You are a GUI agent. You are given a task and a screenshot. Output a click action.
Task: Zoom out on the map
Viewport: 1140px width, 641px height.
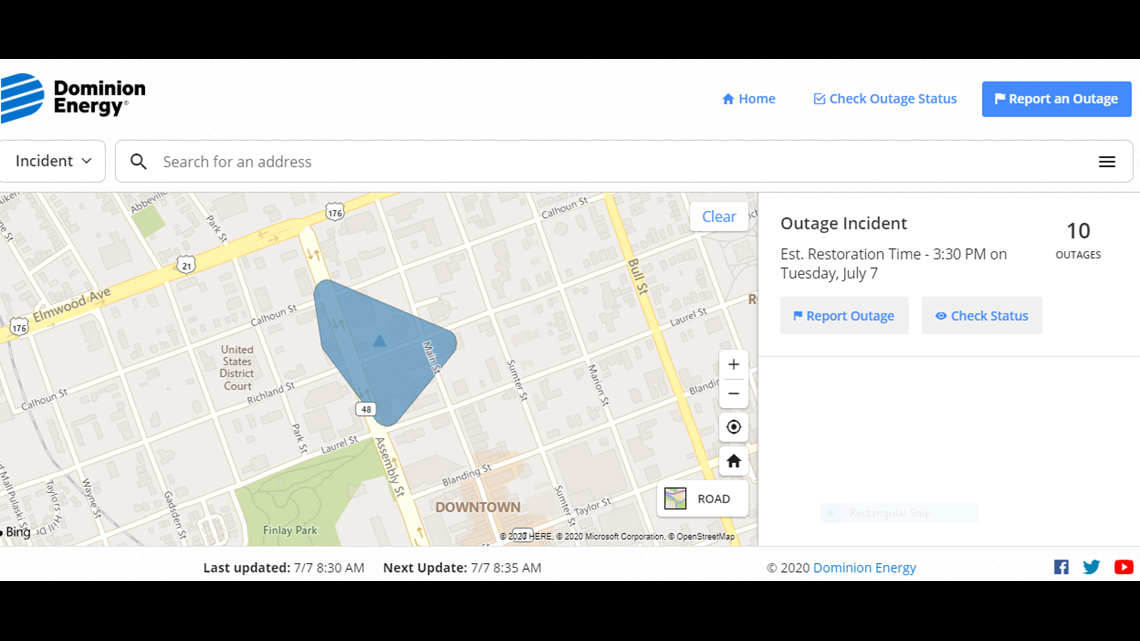pos(734,394)
